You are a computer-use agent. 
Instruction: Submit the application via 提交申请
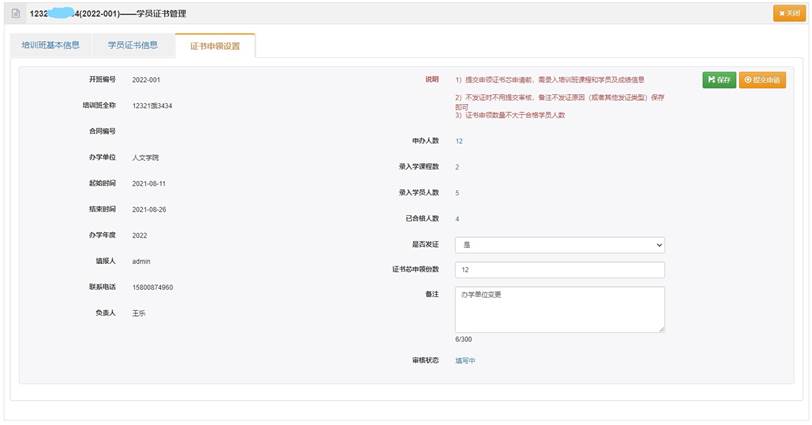click(762, 80)
